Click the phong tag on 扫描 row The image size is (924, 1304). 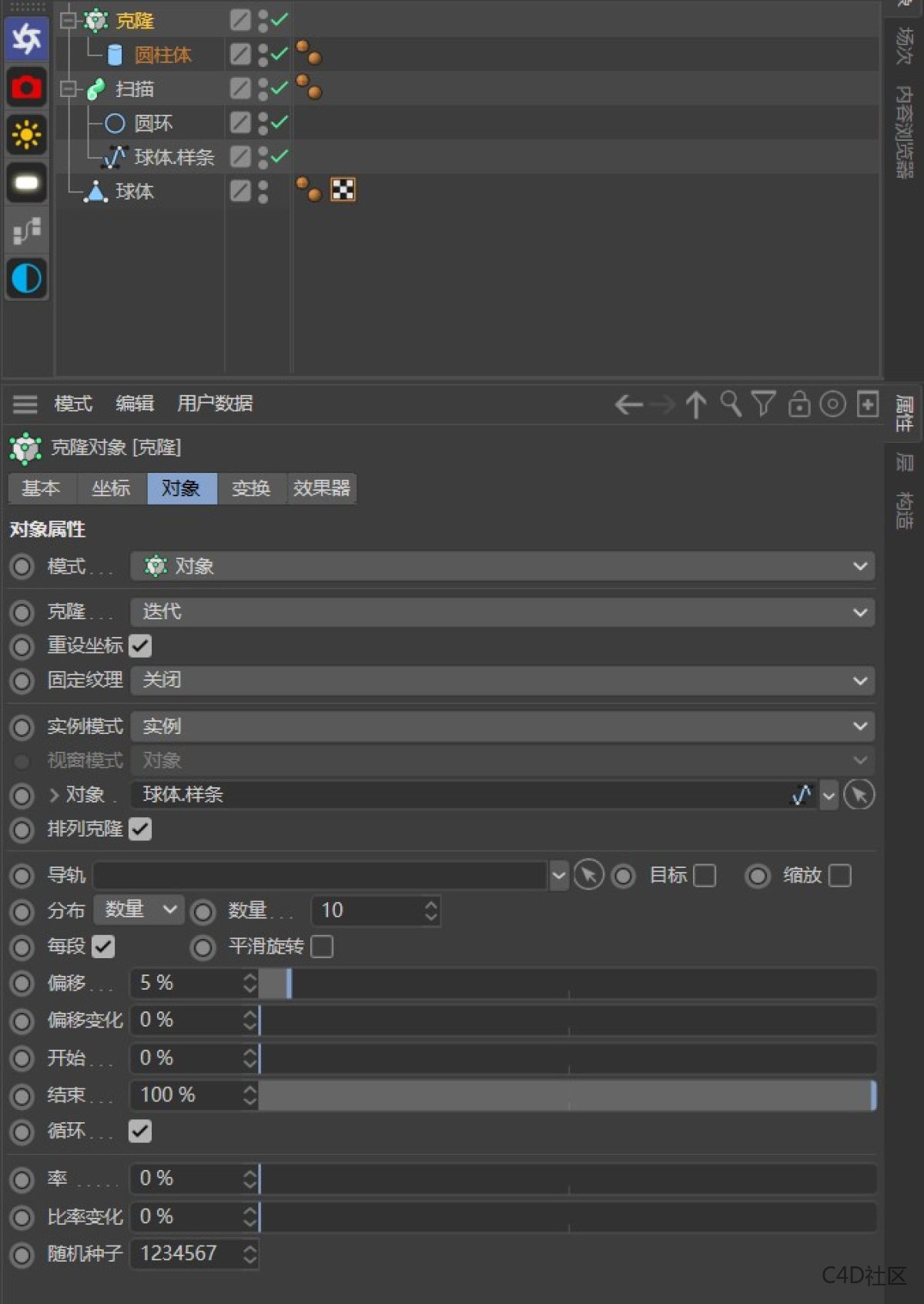tap(309, 87)
